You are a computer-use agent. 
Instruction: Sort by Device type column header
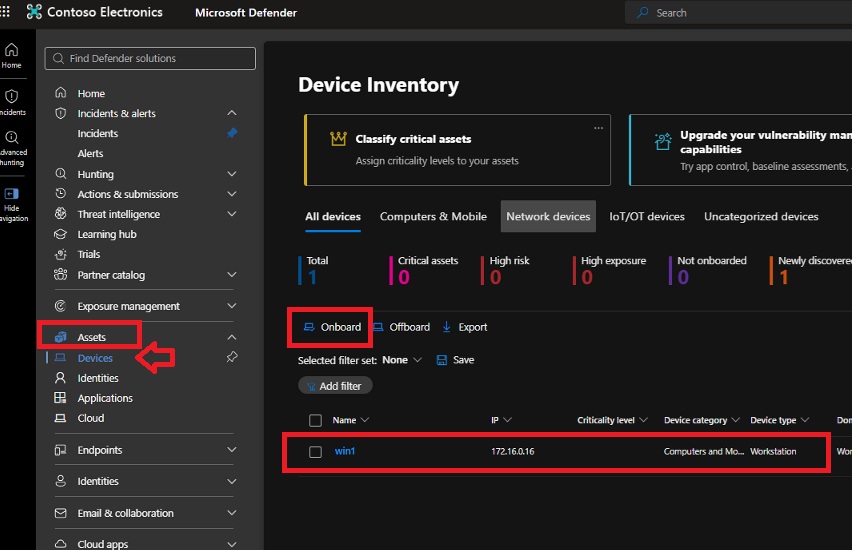pos(780,420)
